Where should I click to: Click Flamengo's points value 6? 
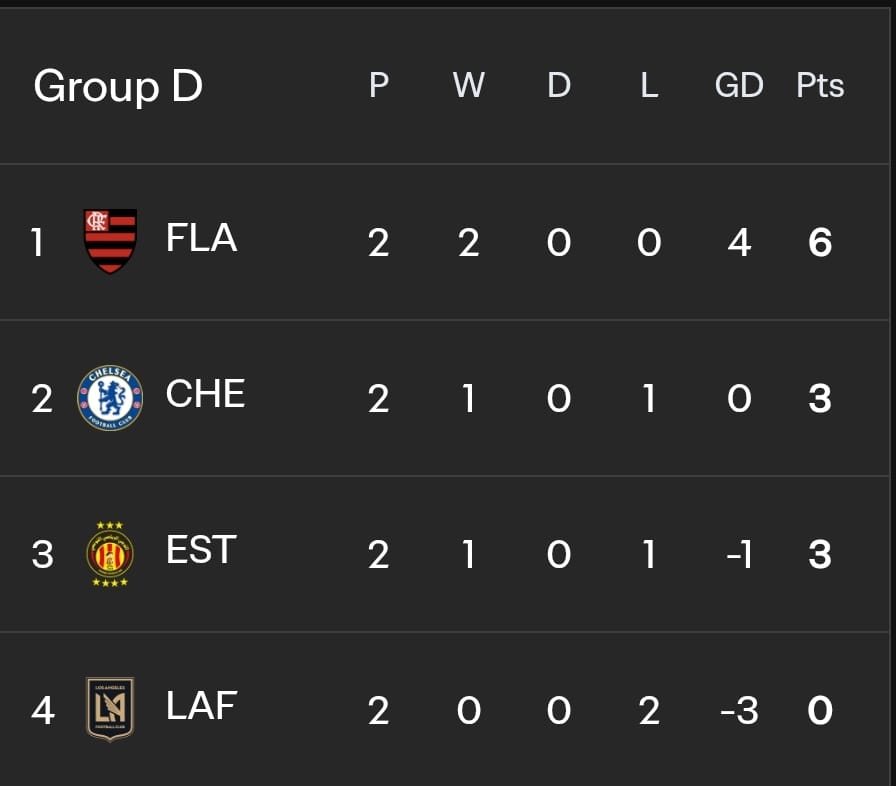[x=820, y=242]
